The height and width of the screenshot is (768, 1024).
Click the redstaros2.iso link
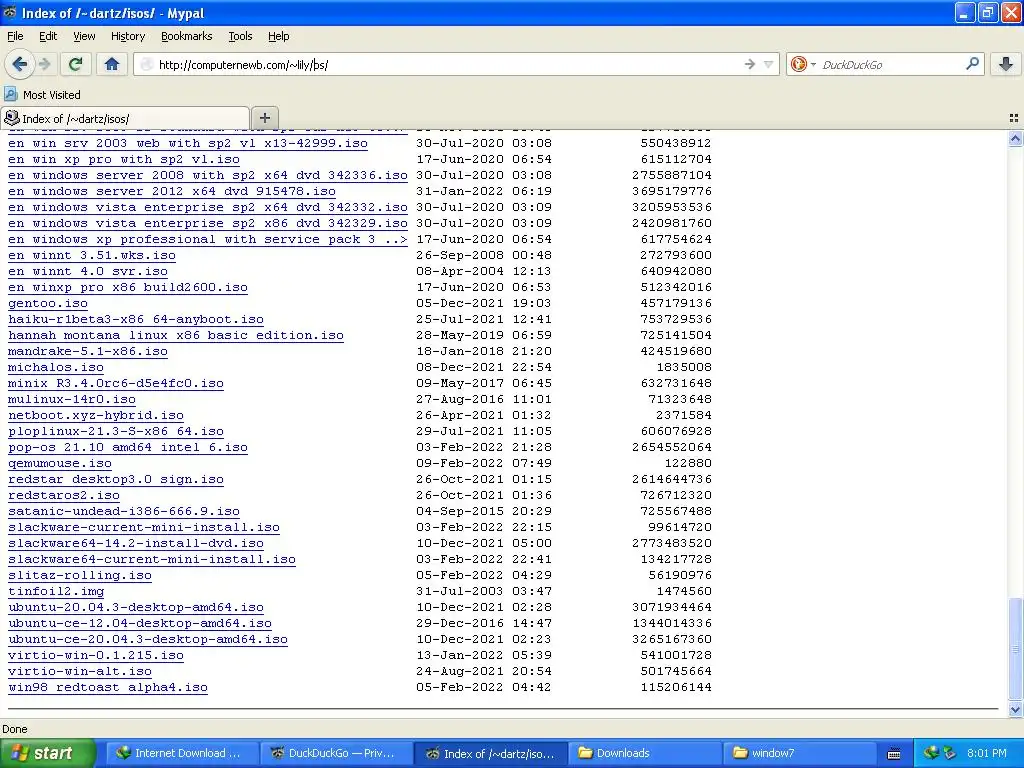point(63,495)
